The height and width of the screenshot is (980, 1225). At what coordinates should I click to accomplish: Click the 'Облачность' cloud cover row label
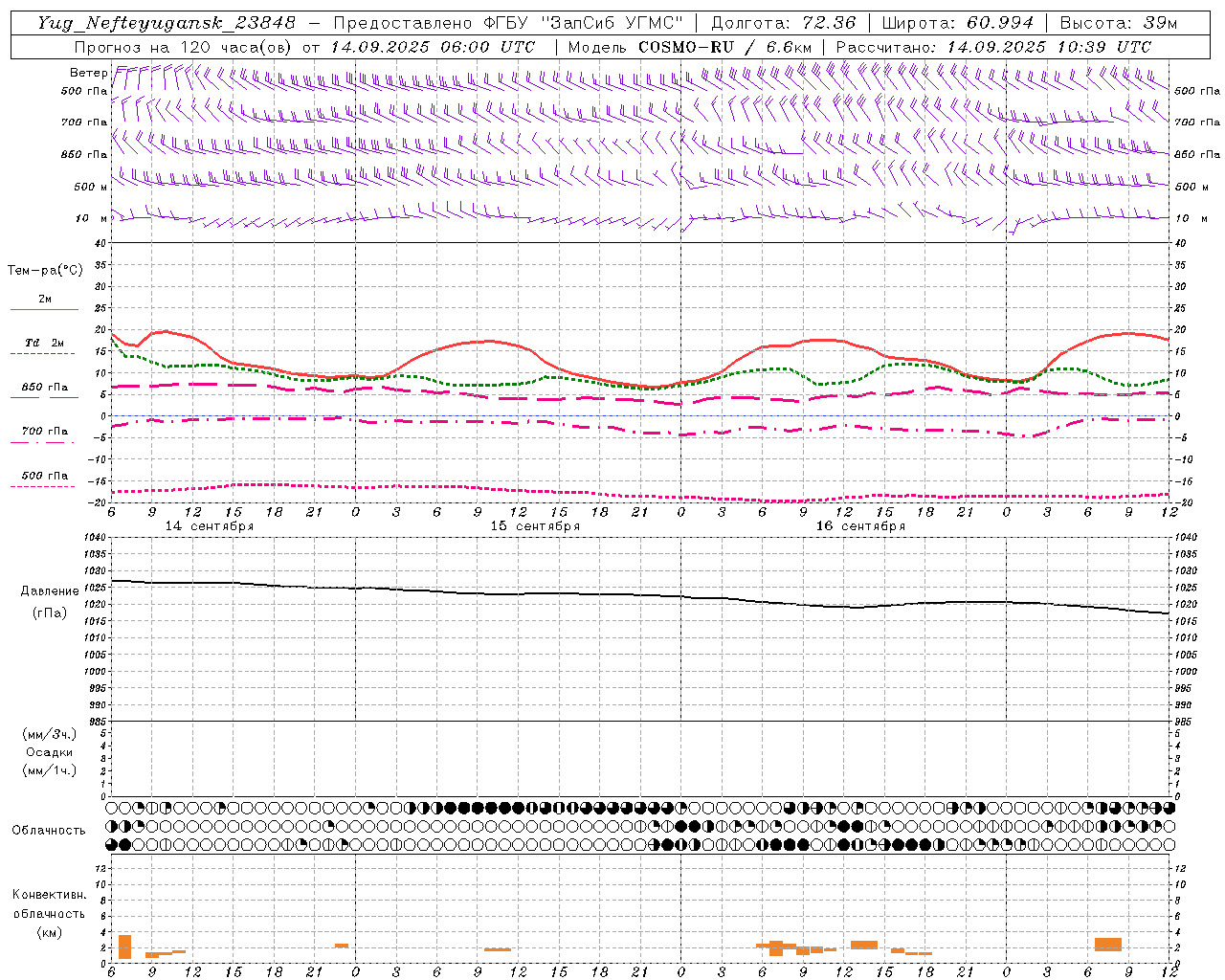pos(49,831)
